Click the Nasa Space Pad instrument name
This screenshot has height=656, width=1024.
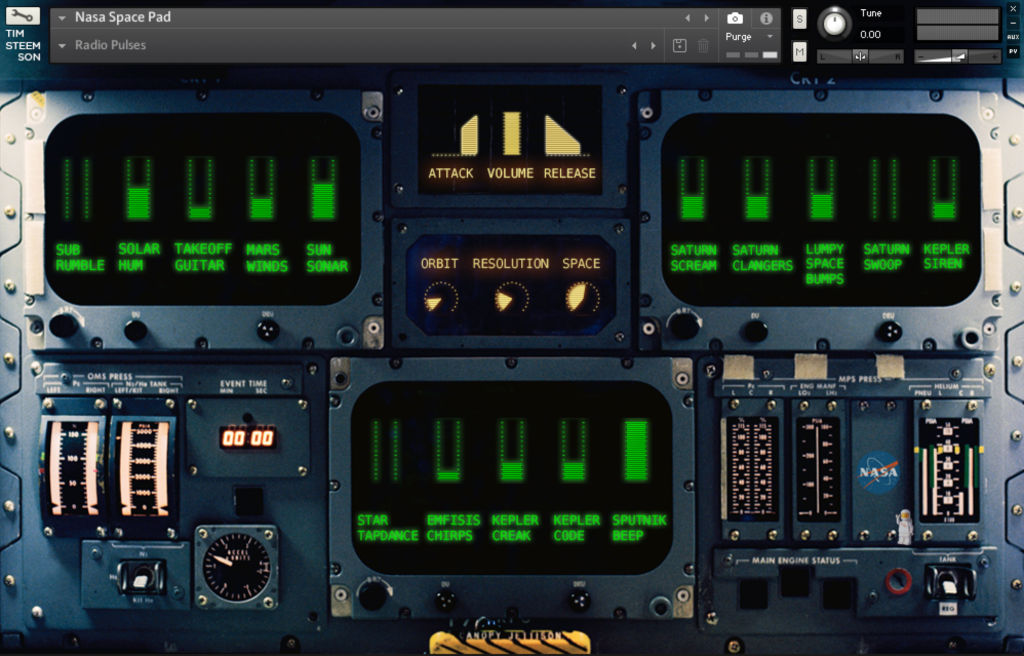tap(123, 18)
